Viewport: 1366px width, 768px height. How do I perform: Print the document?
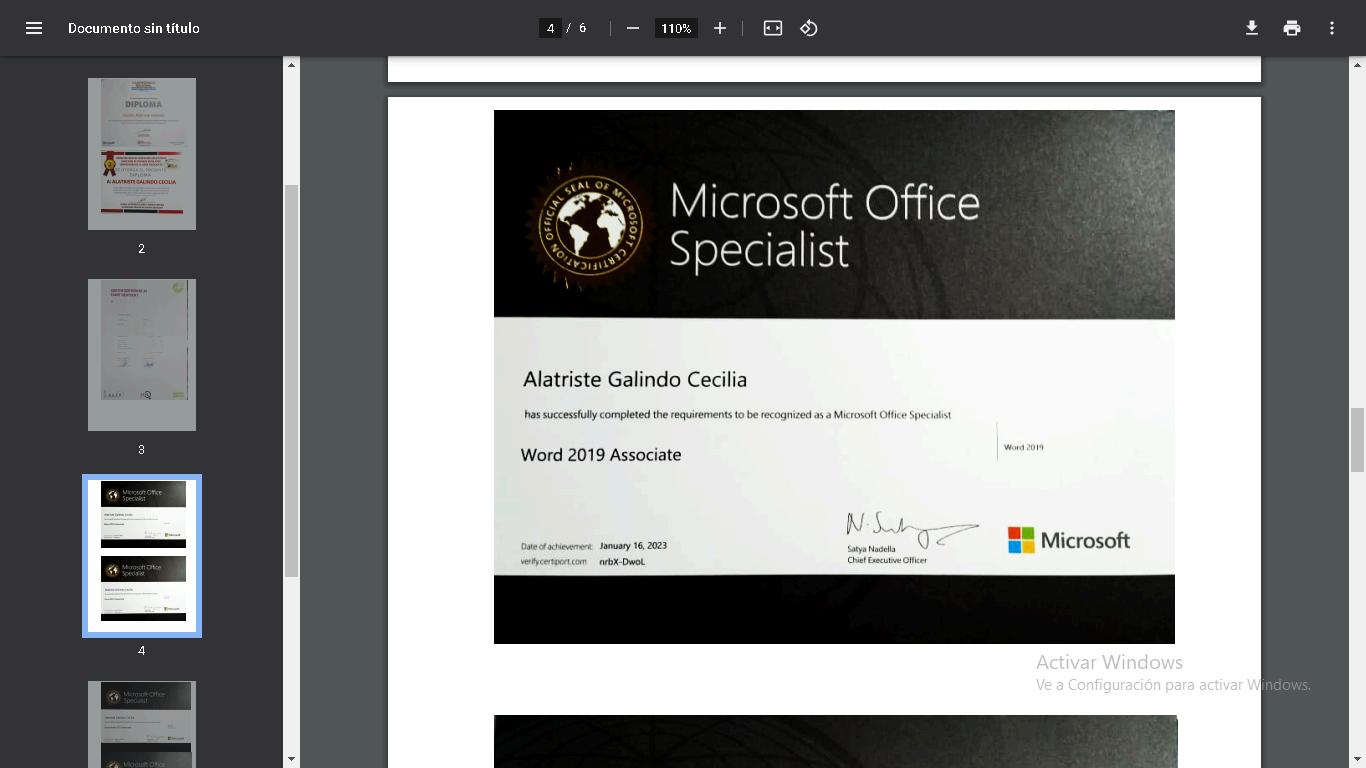click(x=1292, y=28)
